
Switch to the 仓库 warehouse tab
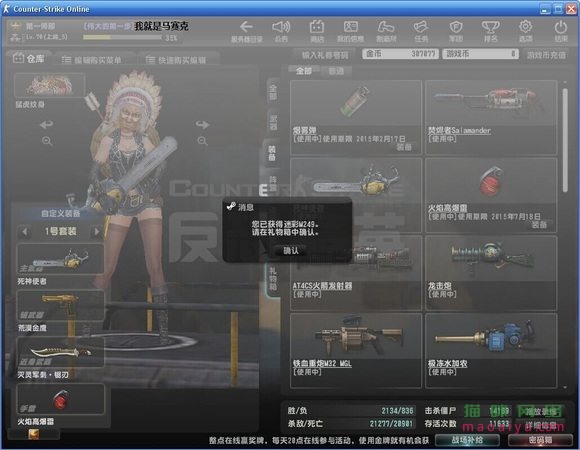pyautogui.click(x=29, y=58)
